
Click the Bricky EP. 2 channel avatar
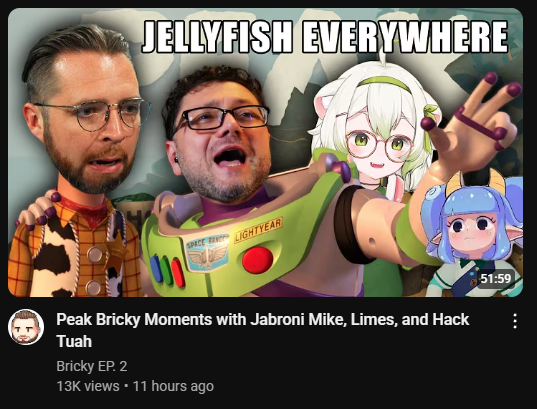26,327
